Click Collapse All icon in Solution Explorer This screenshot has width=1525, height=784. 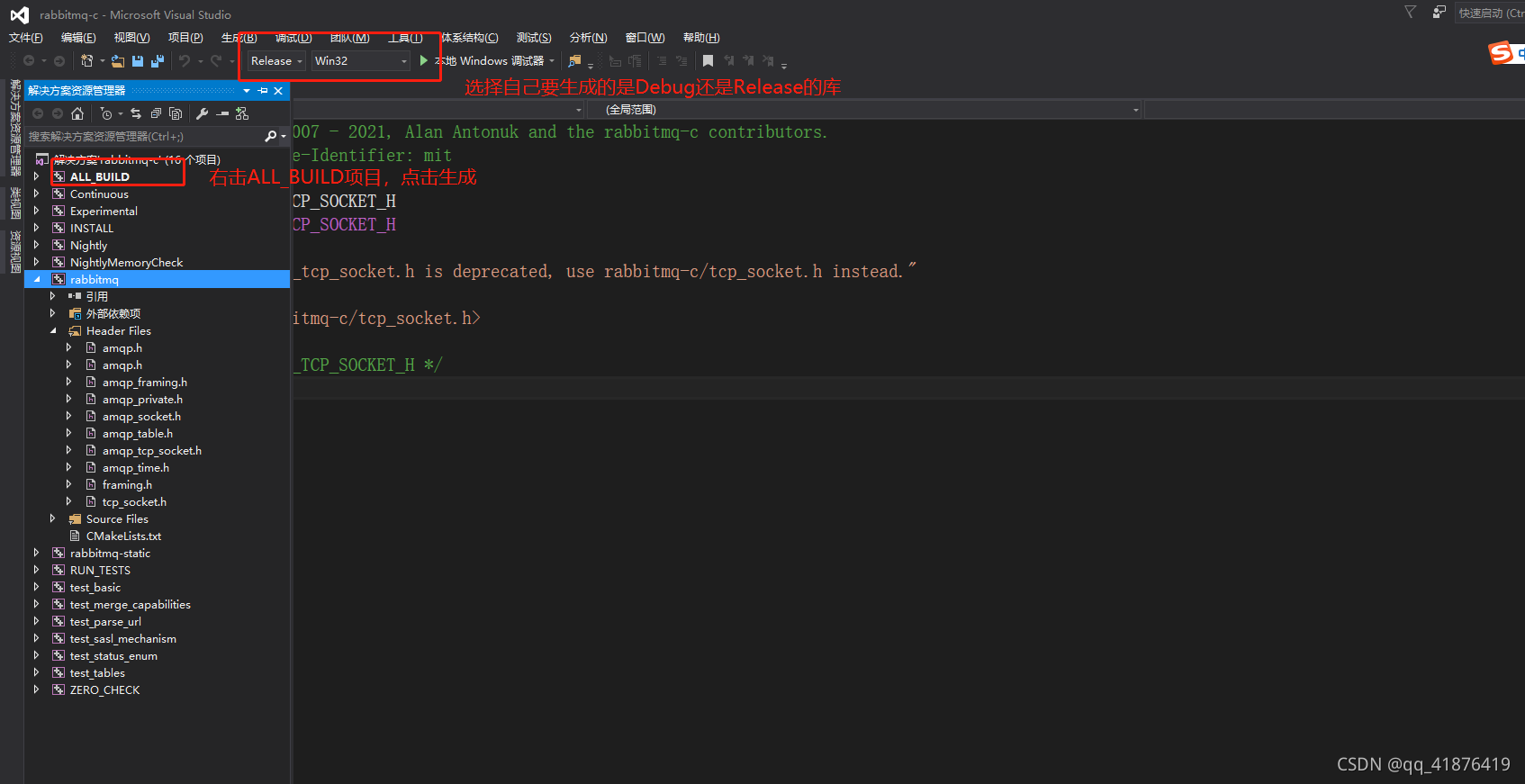pyautogui.click(x=156, y=113)
